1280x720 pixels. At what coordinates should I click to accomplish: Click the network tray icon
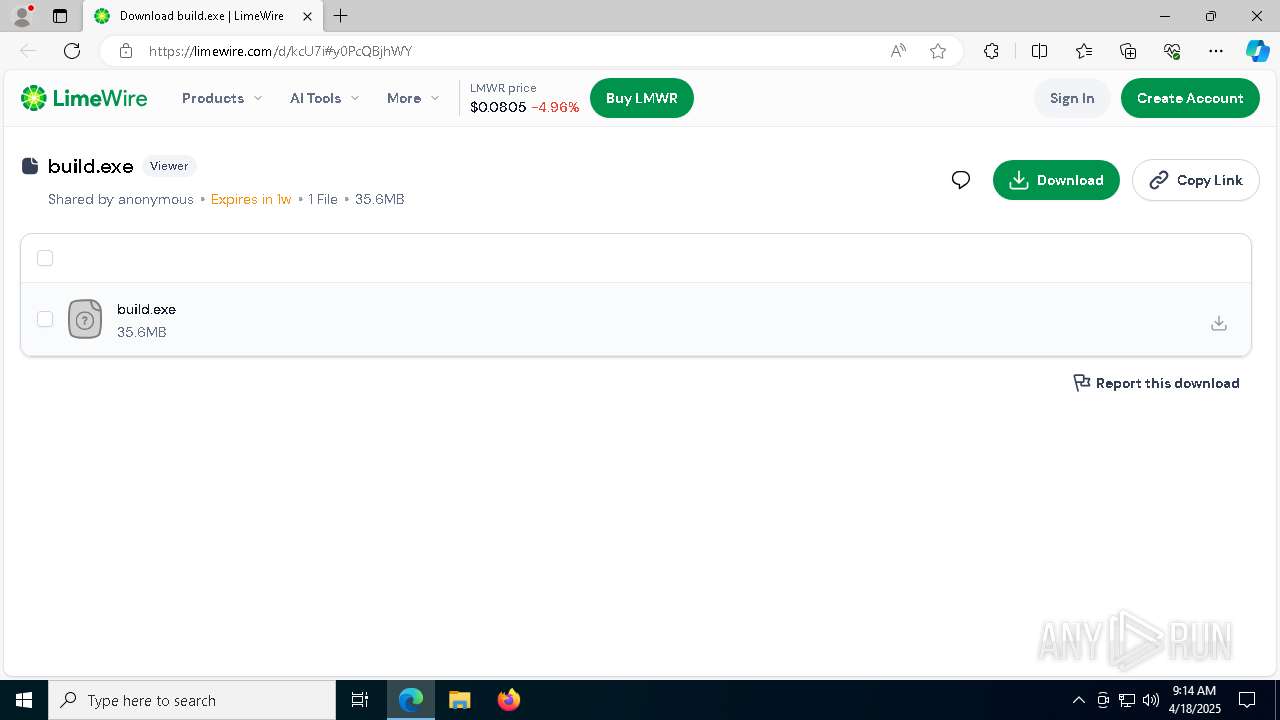click(1127, 700)
